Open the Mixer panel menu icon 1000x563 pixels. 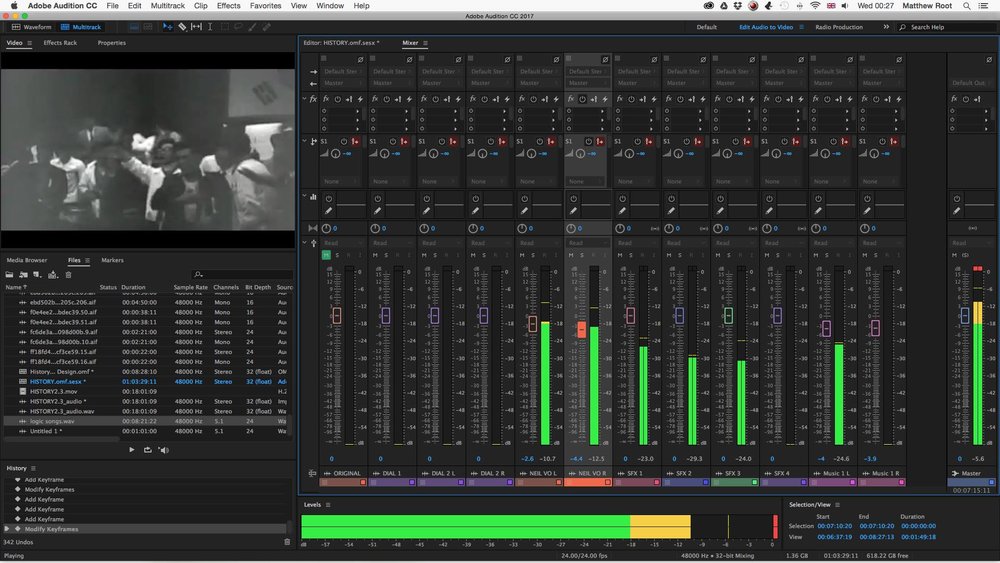click(x=425, y=43)
